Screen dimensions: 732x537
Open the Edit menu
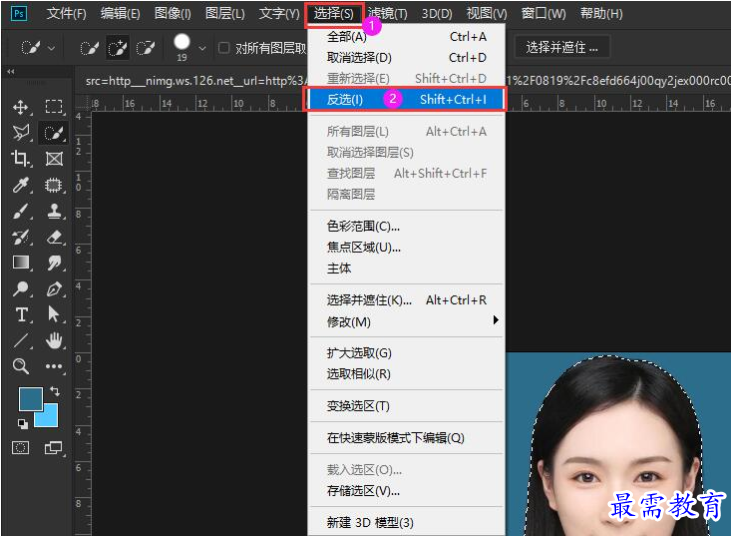click(x=120, y=14)
